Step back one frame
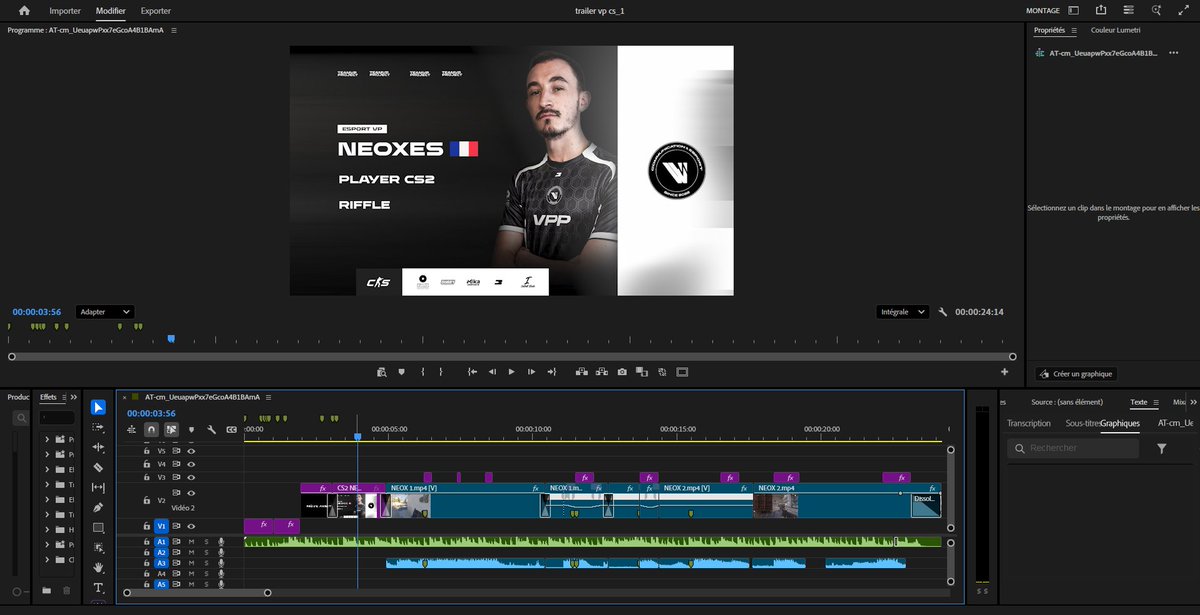 [492, 372]
